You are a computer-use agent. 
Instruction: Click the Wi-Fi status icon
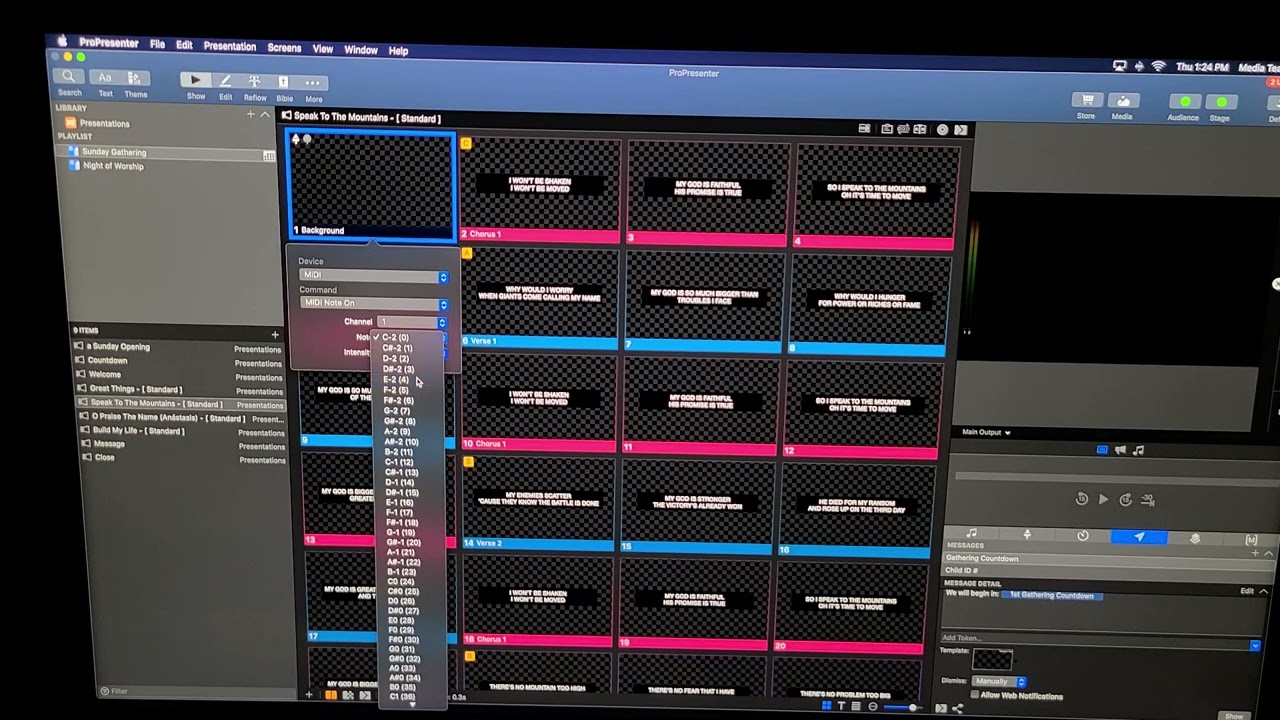pos(1158,66)
